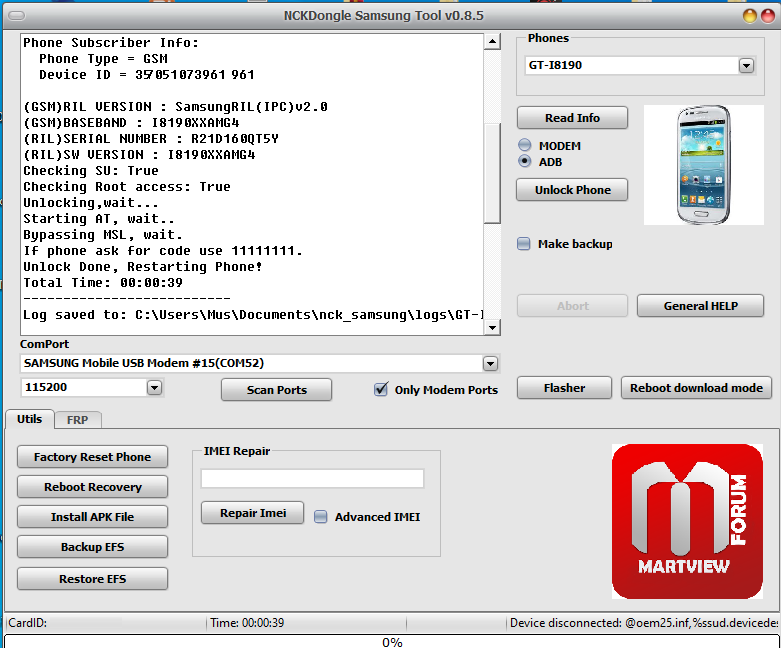This screenshot has height=648, width=781.
Task: Open the ComPort selection dropdown
Action: click(490, 364)
